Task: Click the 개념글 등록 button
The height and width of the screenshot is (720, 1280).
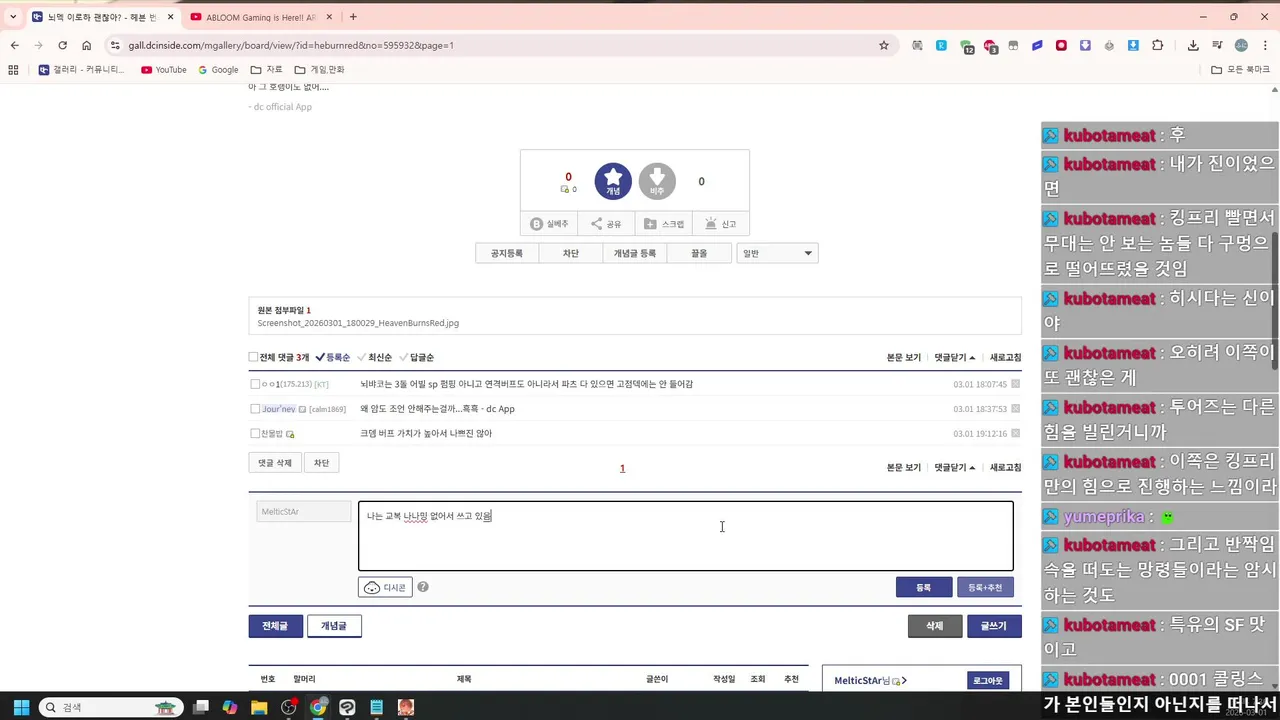Action: pyautogui.click(x=635, y=253)
